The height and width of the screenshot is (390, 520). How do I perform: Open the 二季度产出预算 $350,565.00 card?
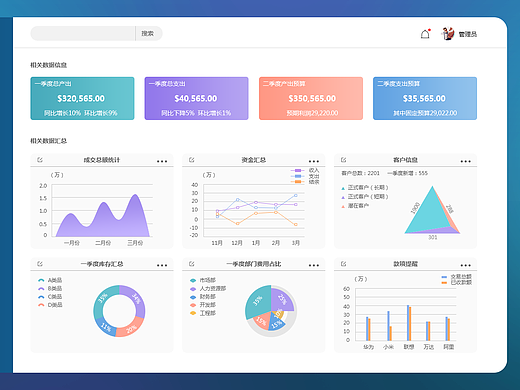tap(311, 98)
